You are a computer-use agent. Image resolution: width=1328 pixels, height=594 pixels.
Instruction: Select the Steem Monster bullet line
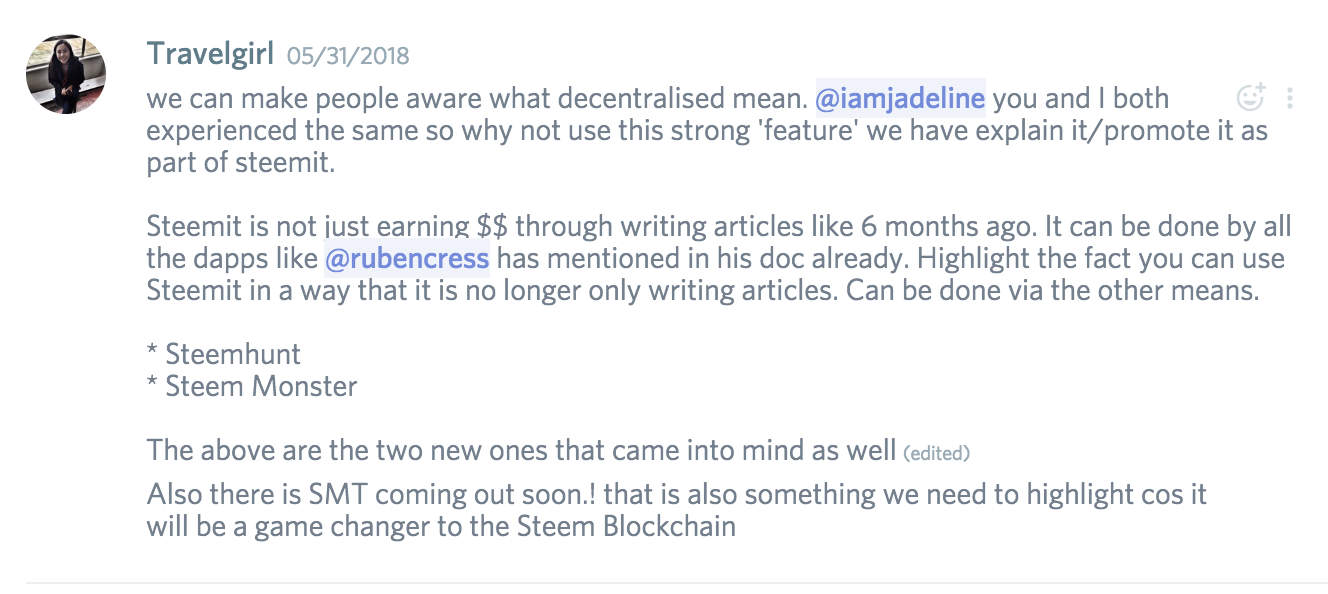pyautogui.click(x=252, y=385)
